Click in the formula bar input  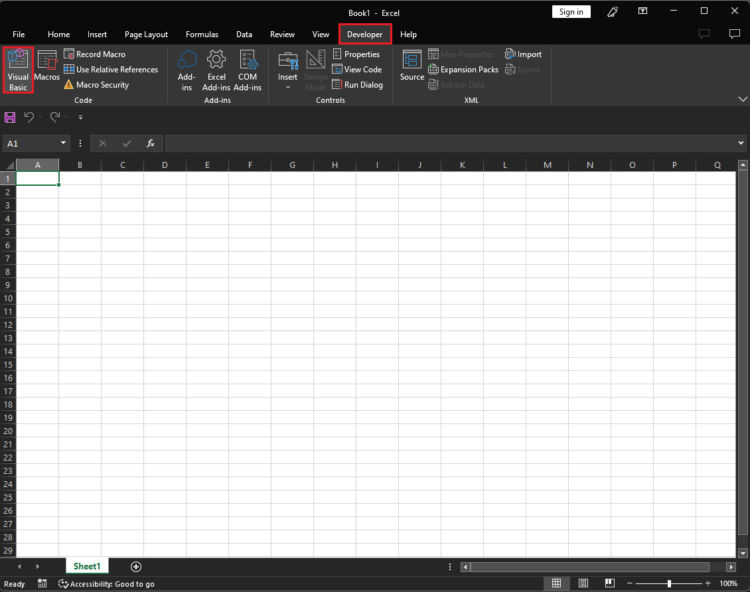tap(450, 143)
